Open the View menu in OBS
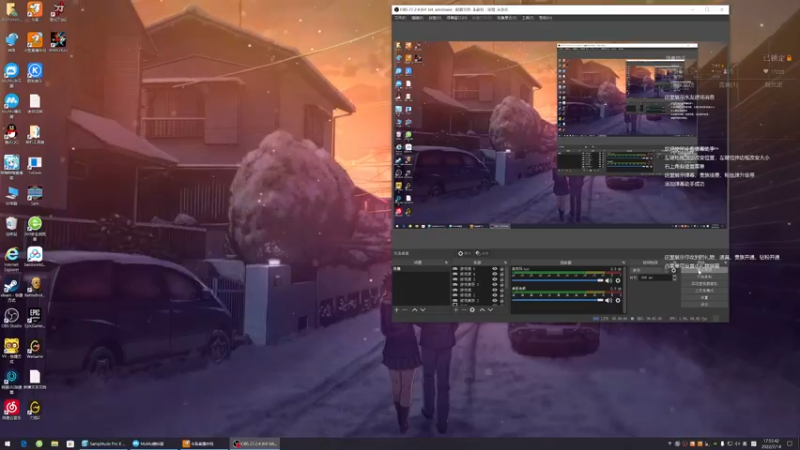The height and width of the screenshot is (450, 800). pyautogui.click(x=434, y=18)
